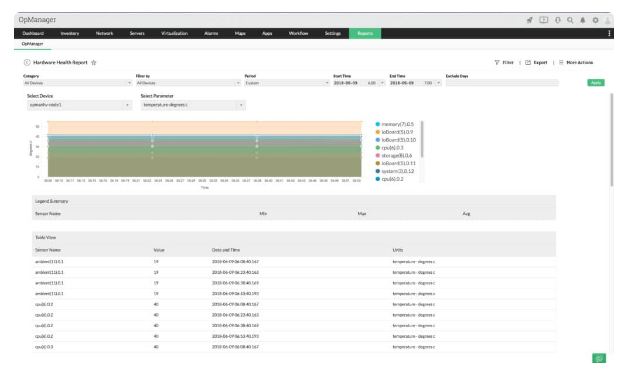637x376 pixels.
Task: Open the video presentation monitor icon
Action: (x=544, y=20)
